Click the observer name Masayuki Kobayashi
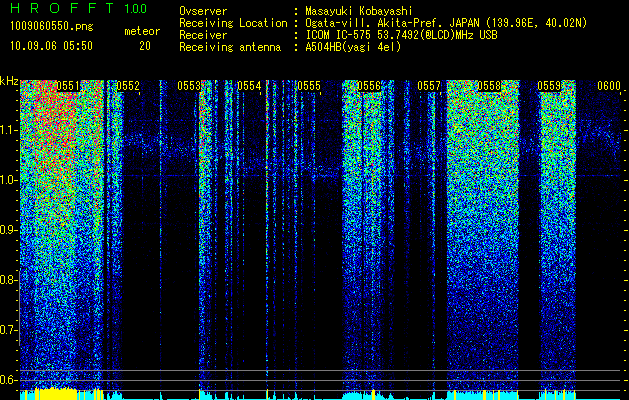 (358, 11)
